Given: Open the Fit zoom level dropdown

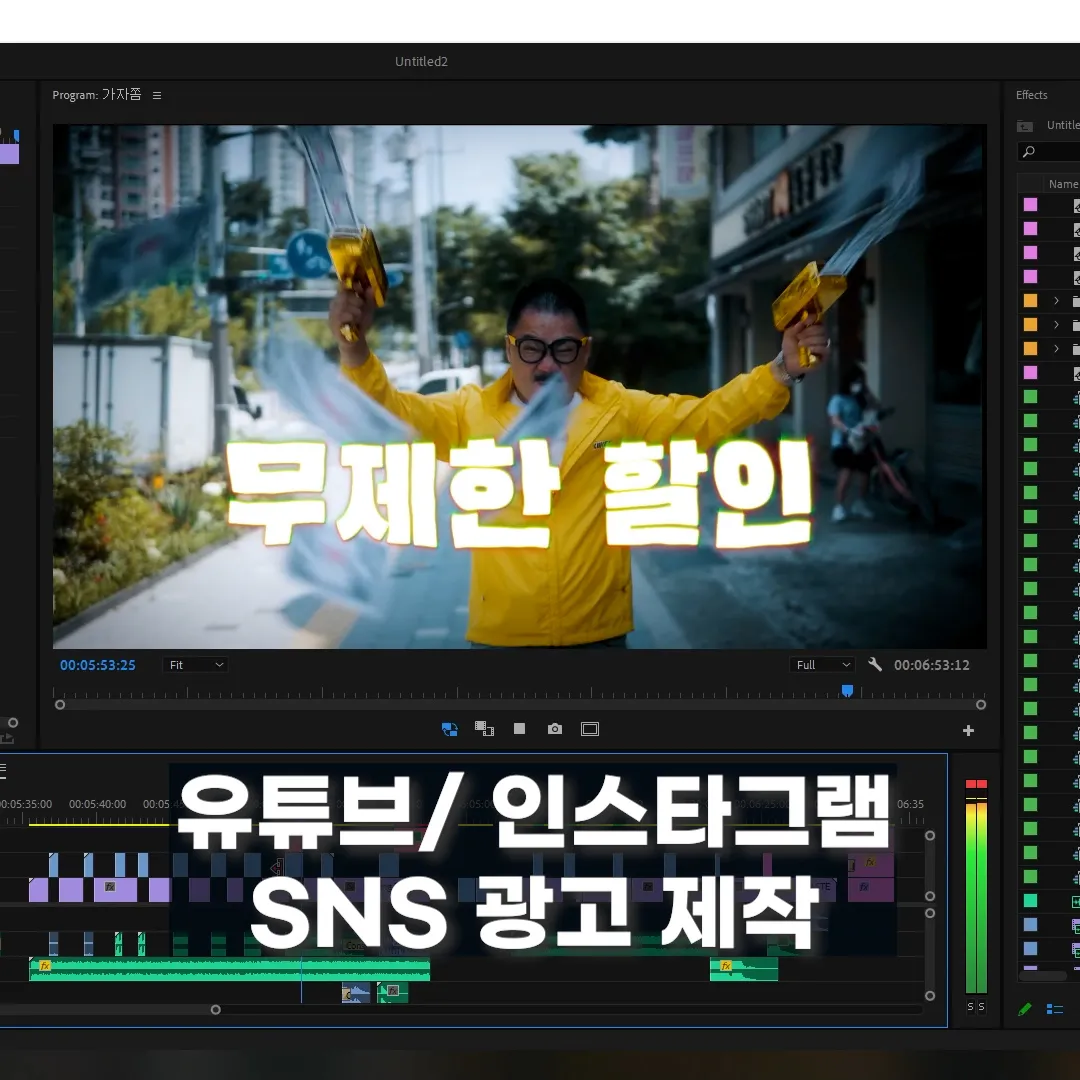Looking at the screenshot, I should [196, 665].
